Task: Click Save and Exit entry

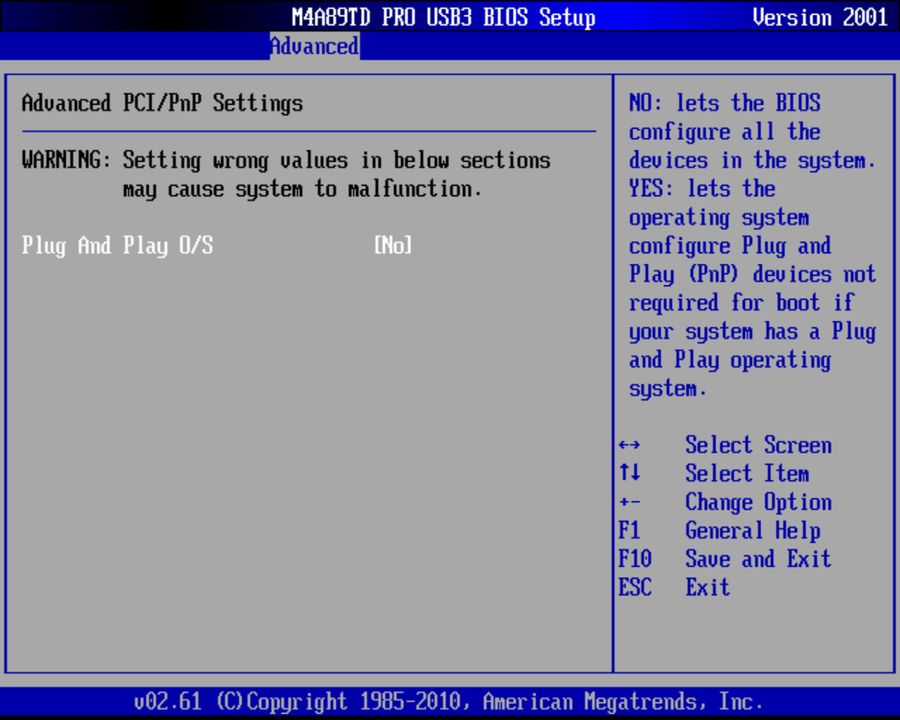Action: pos(758,559)
